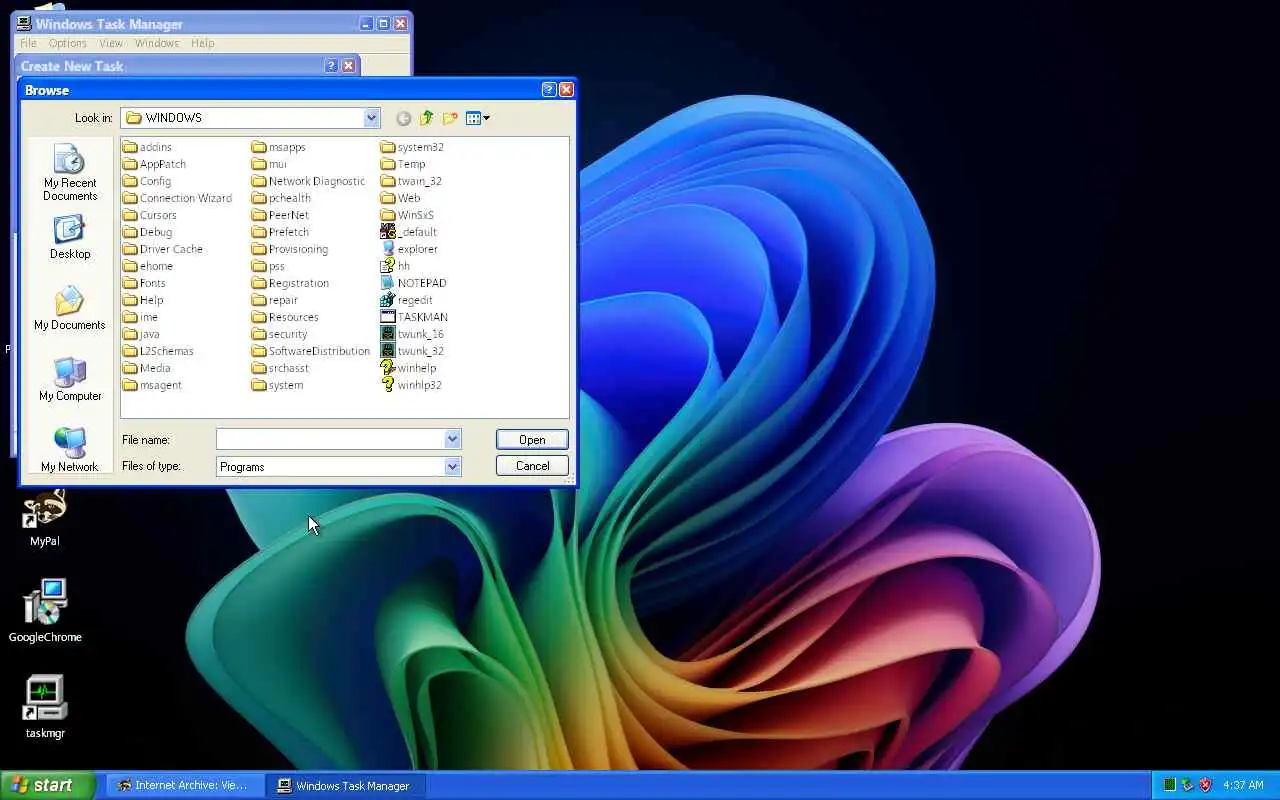Go back to the last folder visited

pos(403,118)
